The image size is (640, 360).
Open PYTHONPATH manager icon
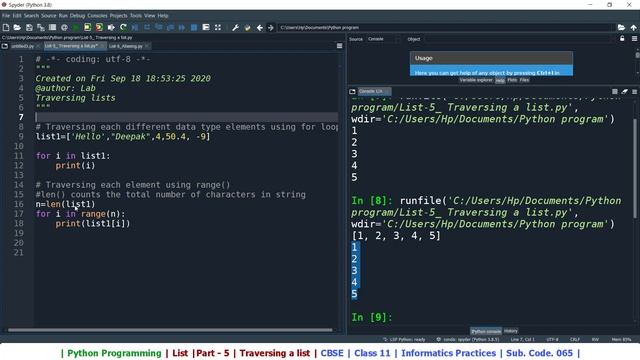coord(247,27)
